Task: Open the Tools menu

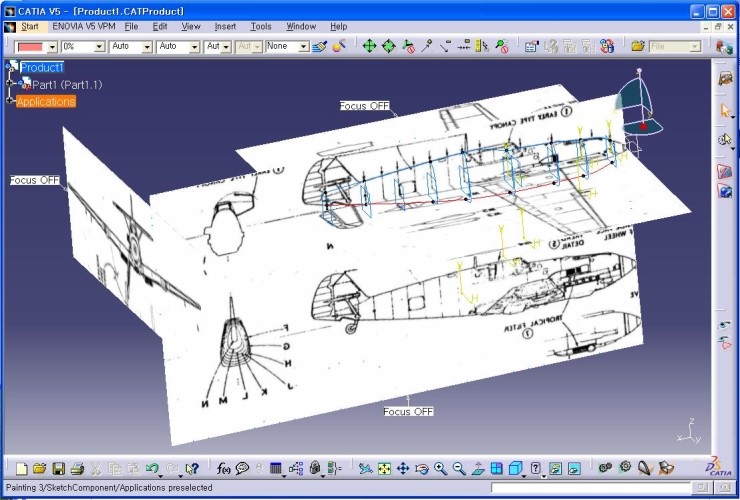Action: 261,26
